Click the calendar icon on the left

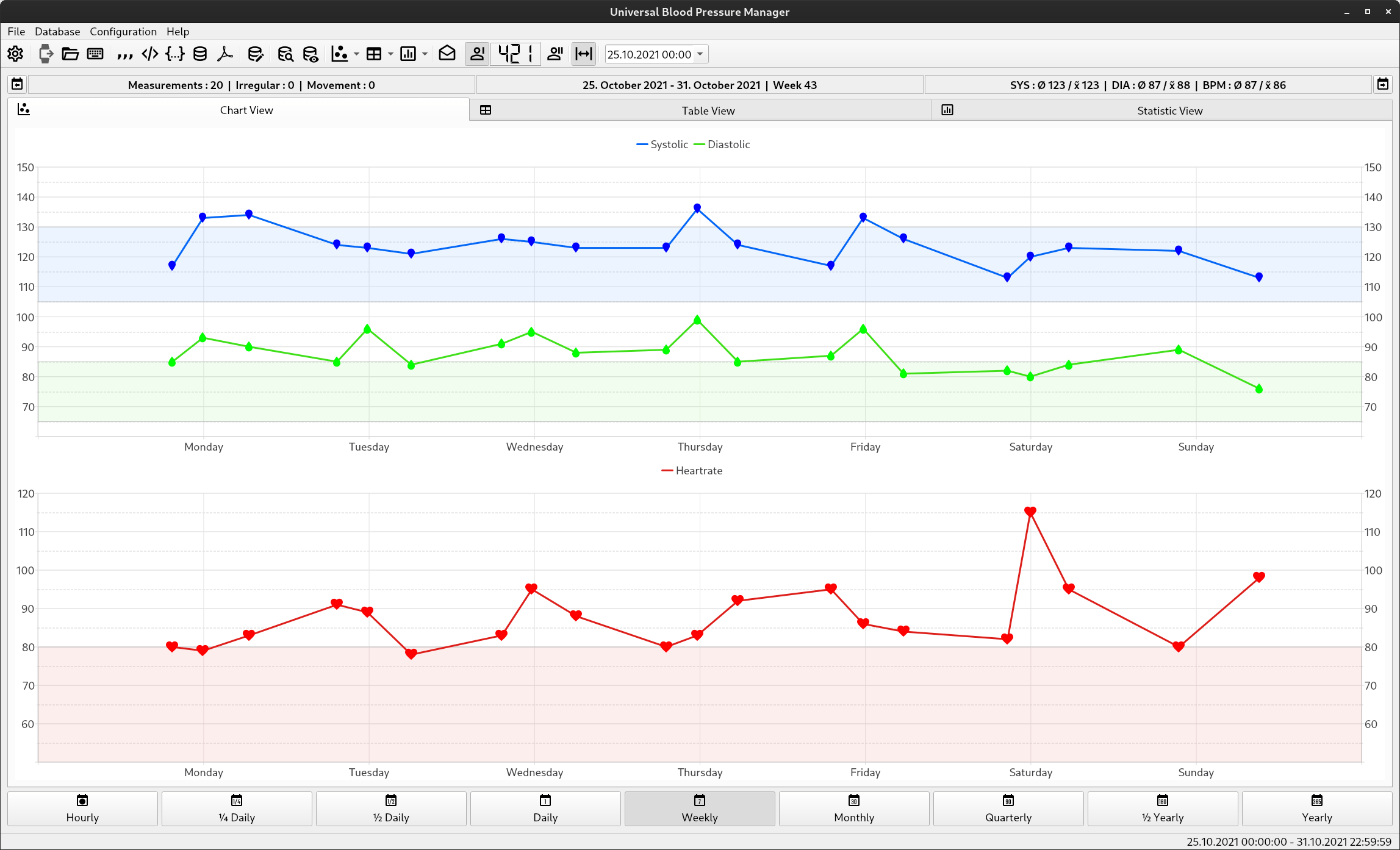16,84
